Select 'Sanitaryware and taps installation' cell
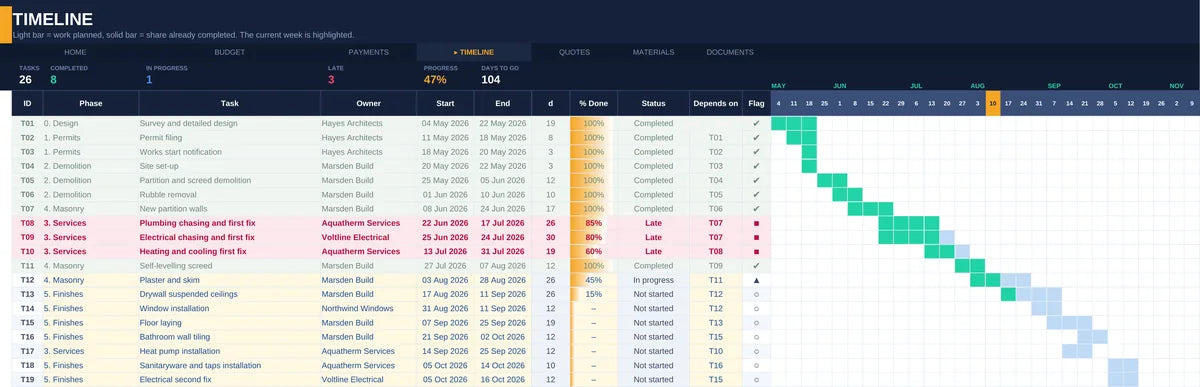Viewport: 1200px width, 387px height. [229, 366]
